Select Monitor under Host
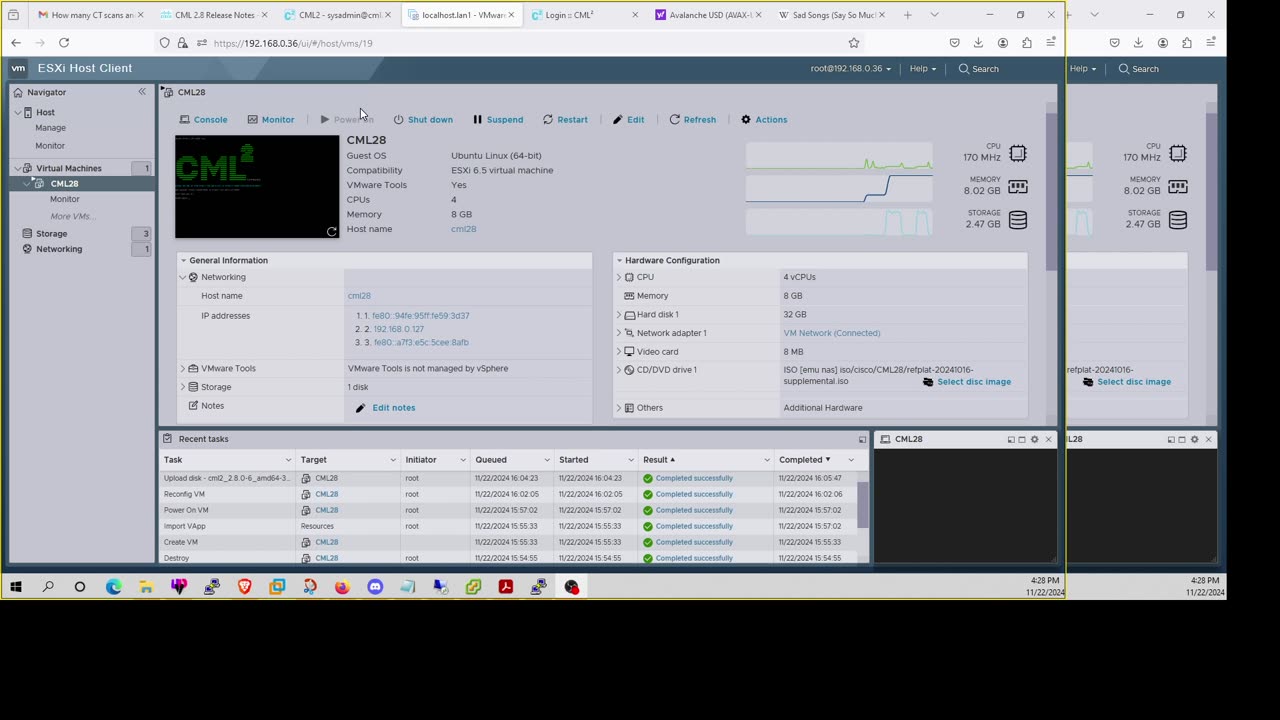 tap(50, 146)
